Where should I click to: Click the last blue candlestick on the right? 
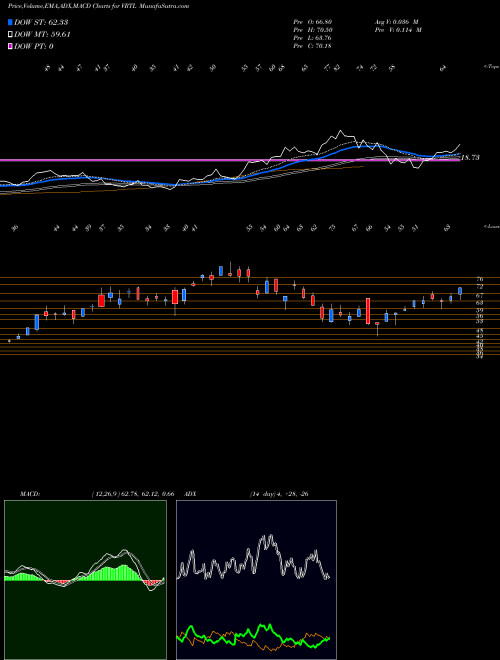[x=460, y=291]
